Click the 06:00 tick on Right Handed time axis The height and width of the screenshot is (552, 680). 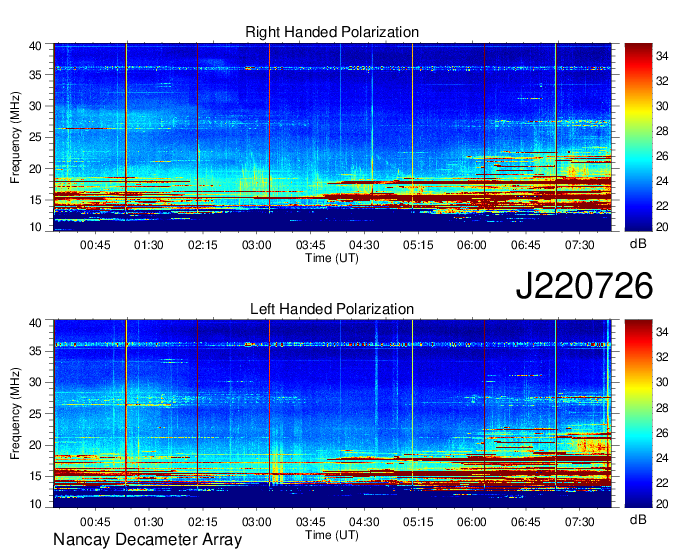coord(472,245)
